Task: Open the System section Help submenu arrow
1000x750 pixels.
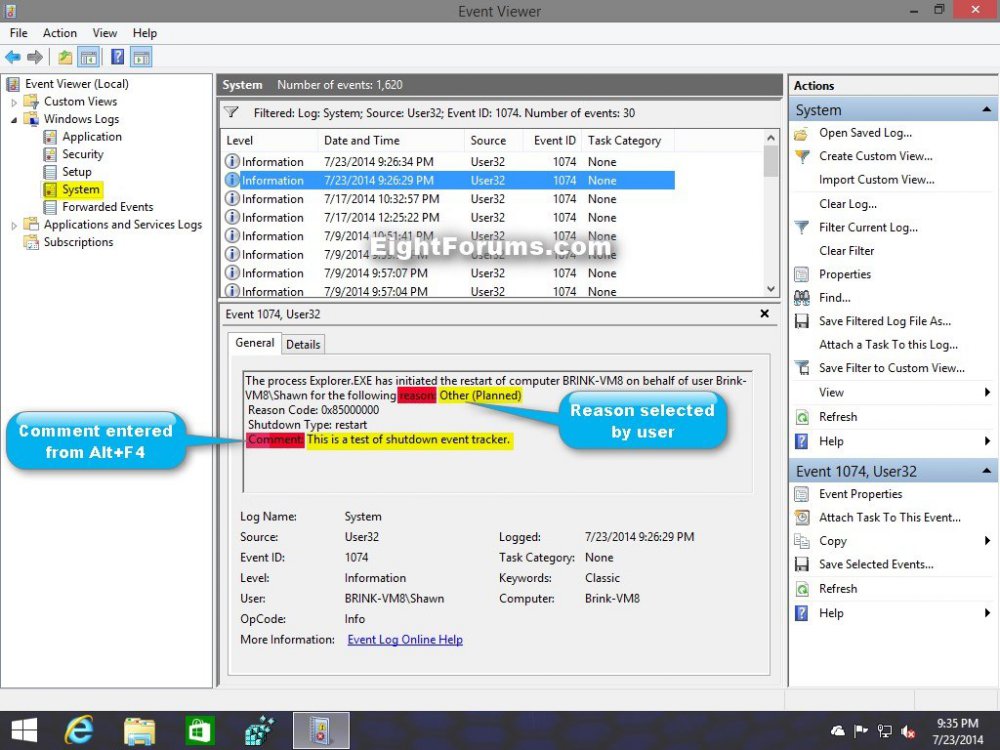Action: coord(988,441)
